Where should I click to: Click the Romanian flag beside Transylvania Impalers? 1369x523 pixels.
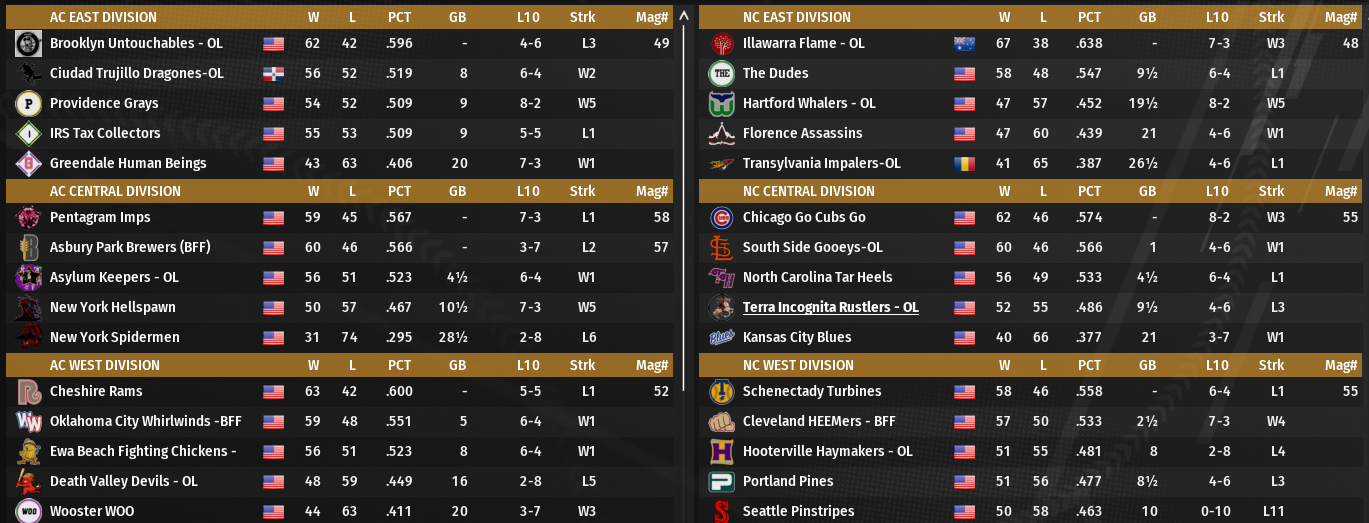point(964,164)
